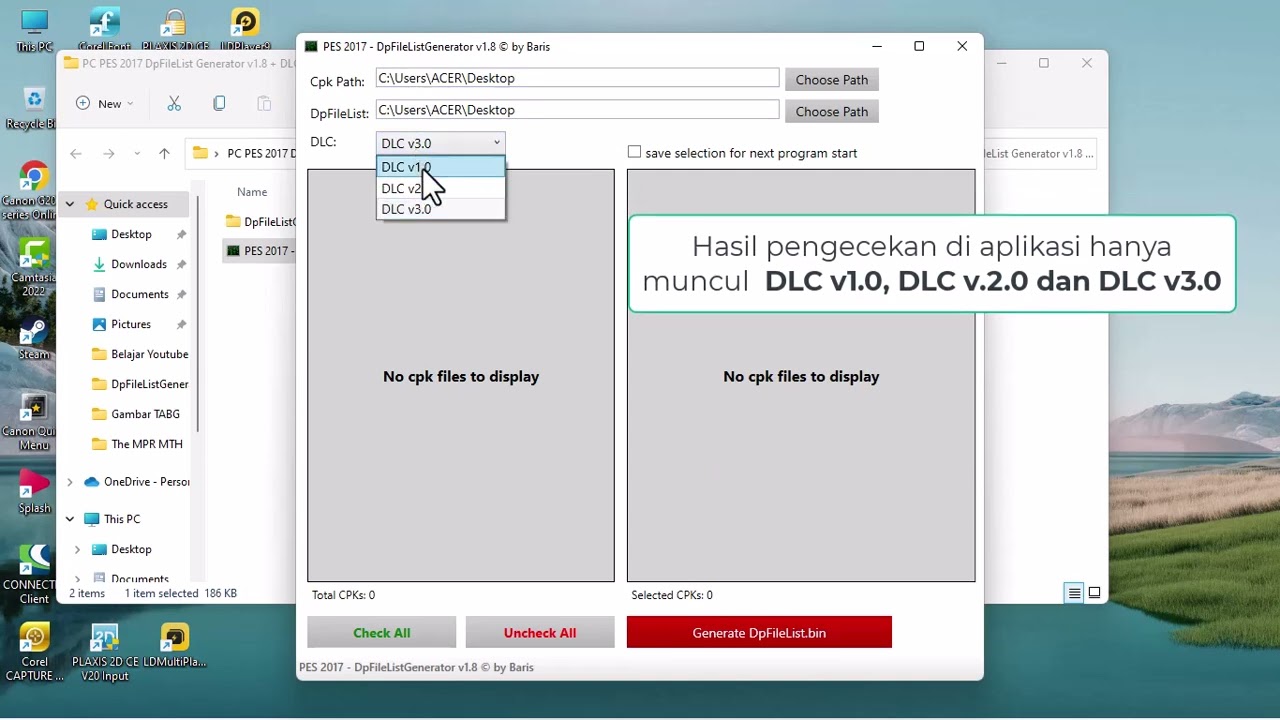
Task: Open the Cut scissors icon in Explorer
Action: (174, 103)
